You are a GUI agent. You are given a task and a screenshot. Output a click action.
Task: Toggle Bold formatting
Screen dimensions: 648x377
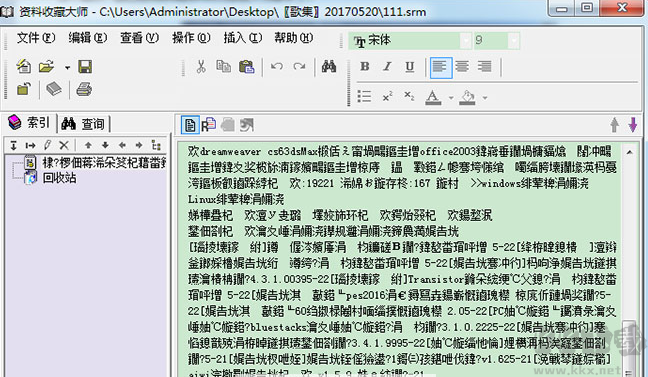point(364,67)
